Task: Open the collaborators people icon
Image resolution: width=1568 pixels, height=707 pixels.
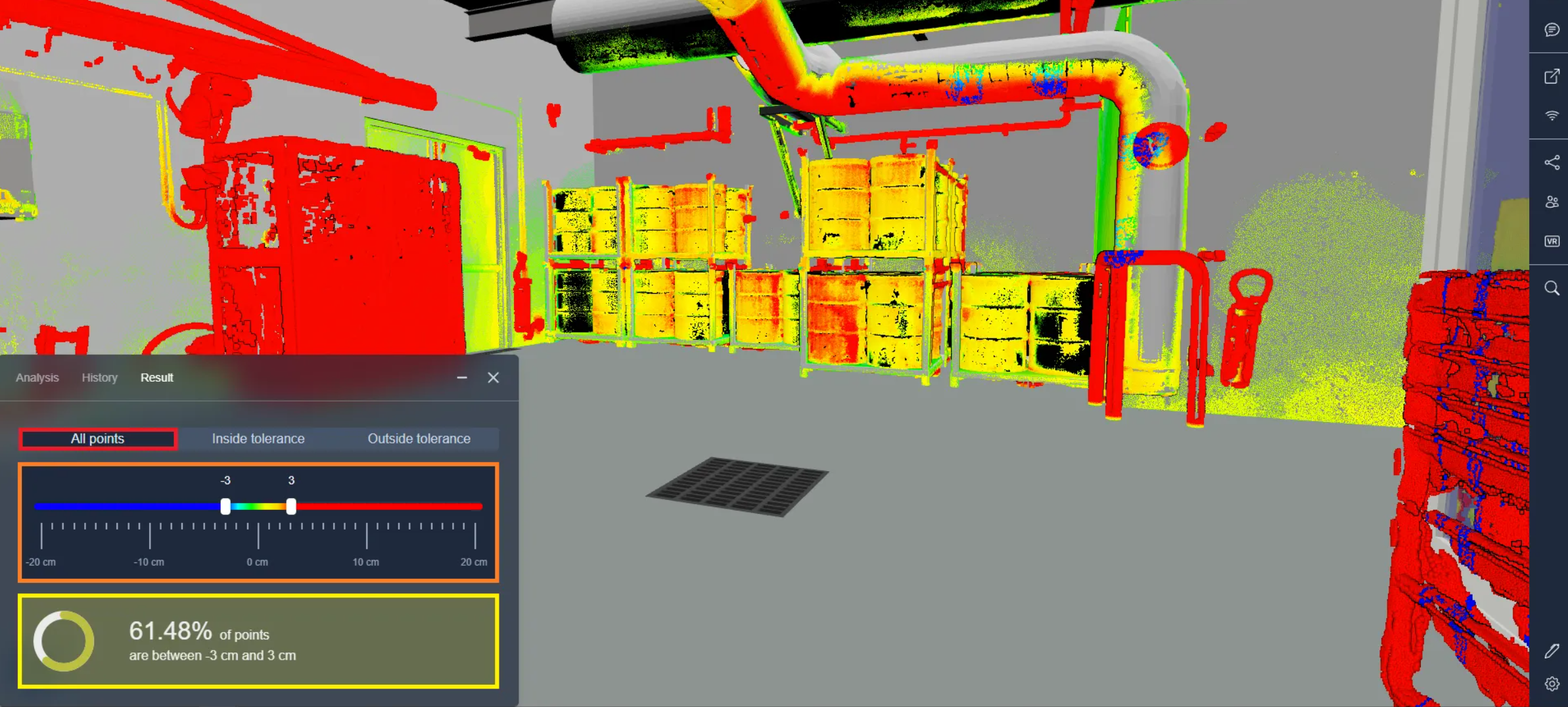Action: [x=1552, y=202]
